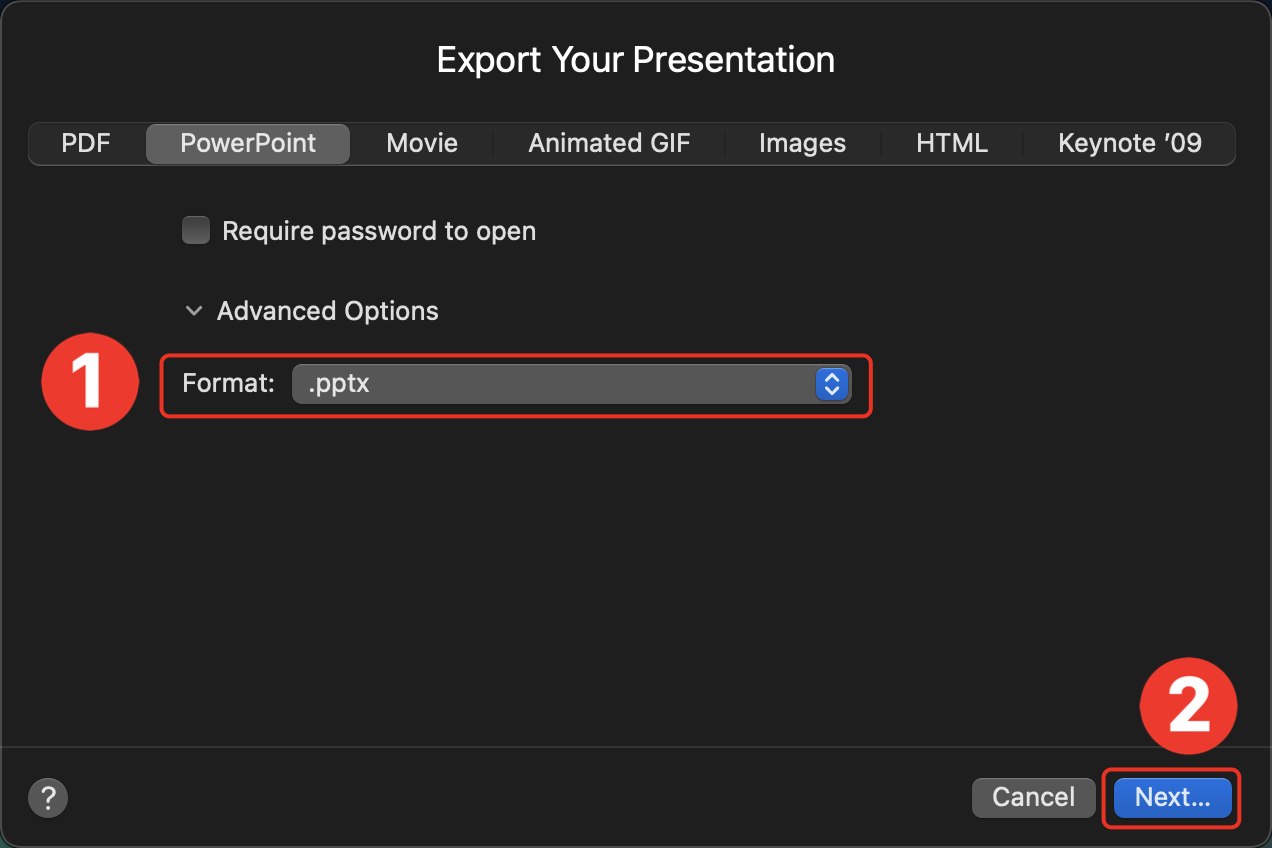
Task: Open the HTML export tab
Action: pos(951,143)
